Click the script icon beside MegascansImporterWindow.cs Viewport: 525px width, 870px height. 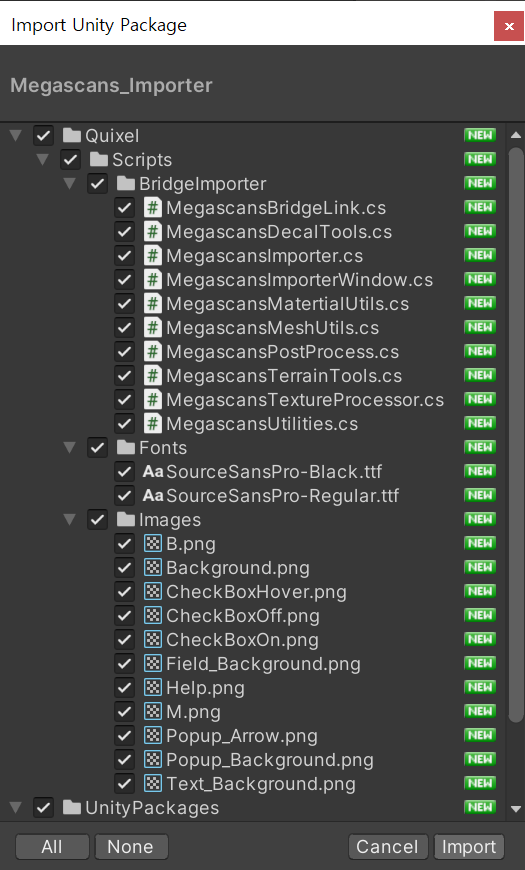coord(153,280)
